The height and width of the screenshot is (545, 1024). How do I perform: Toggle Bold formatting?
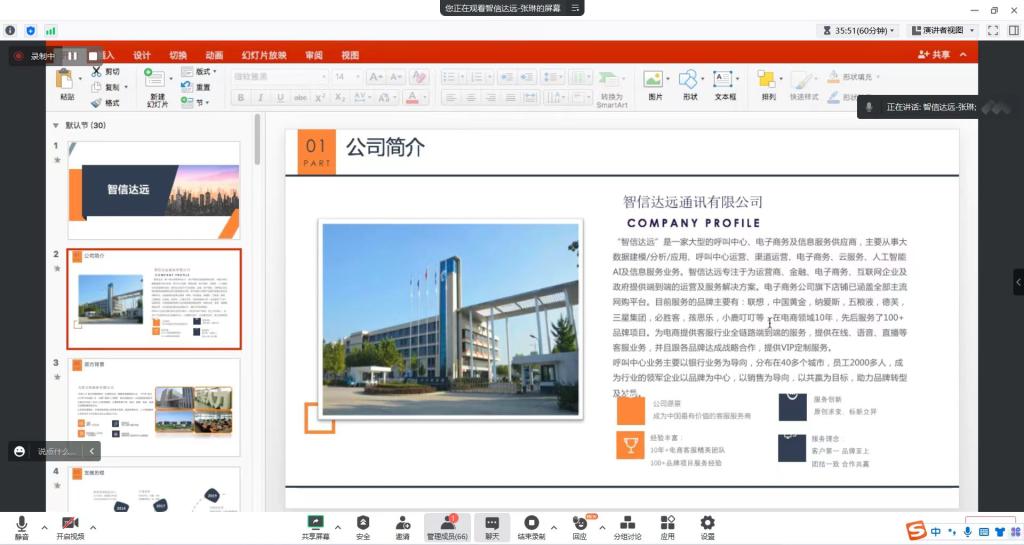(x=241, y=97)
